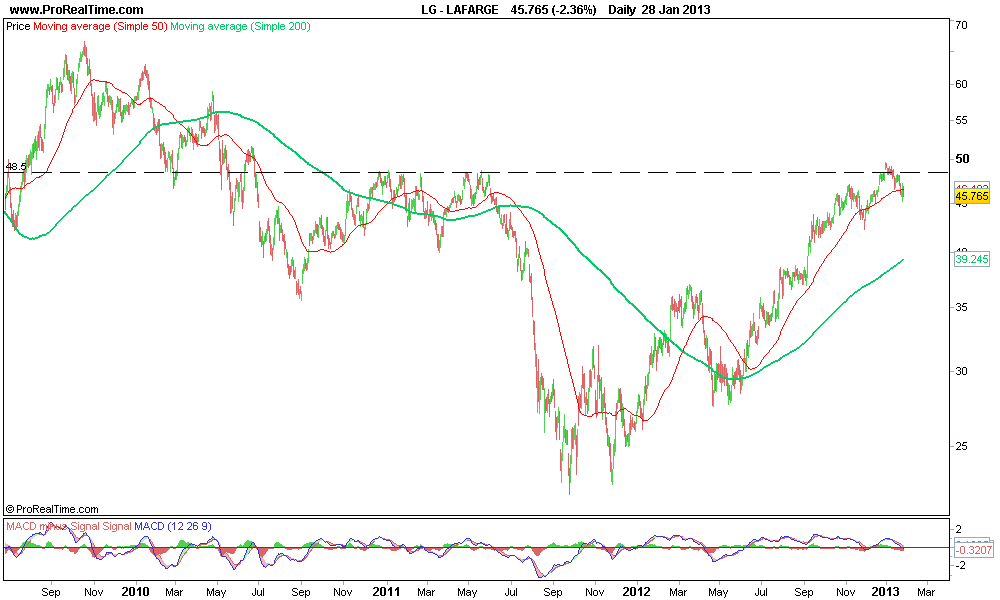Click the green 39.245 moving average tag
The image size is (1000, 600).
[x=972, y=259]
